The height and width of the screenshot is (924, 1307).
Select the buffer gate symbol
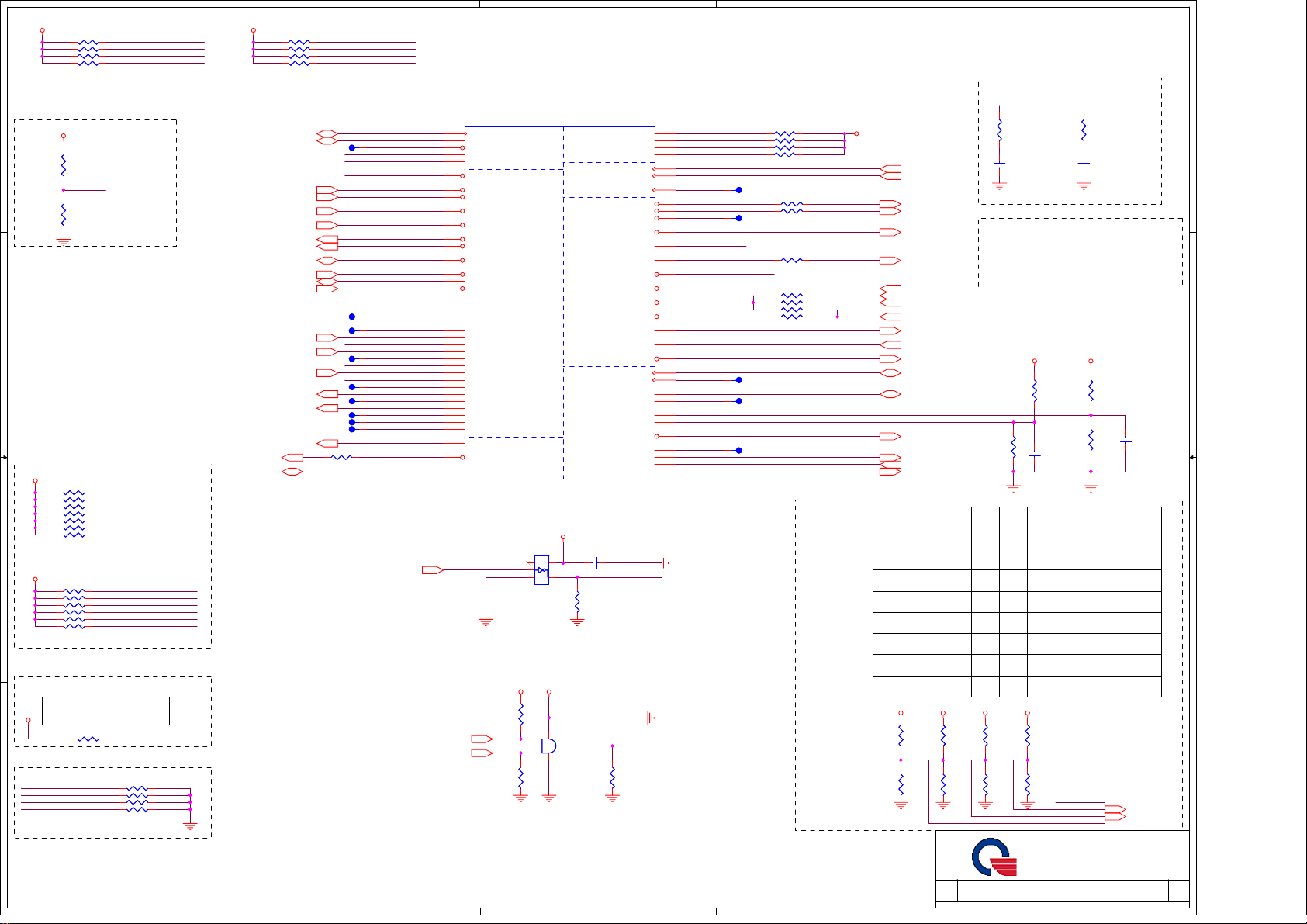pos(541,570)
